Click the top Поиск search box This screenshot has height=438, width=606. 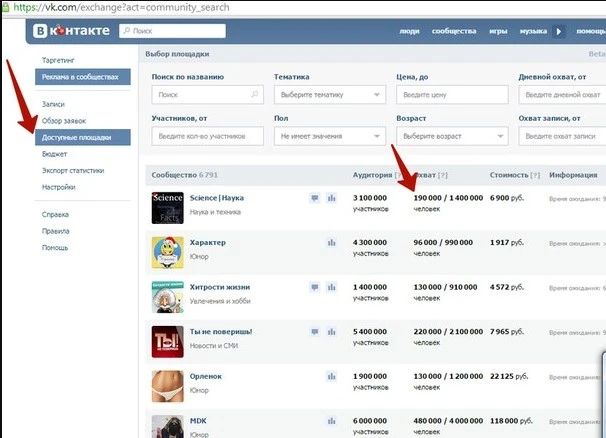(172, 31)
